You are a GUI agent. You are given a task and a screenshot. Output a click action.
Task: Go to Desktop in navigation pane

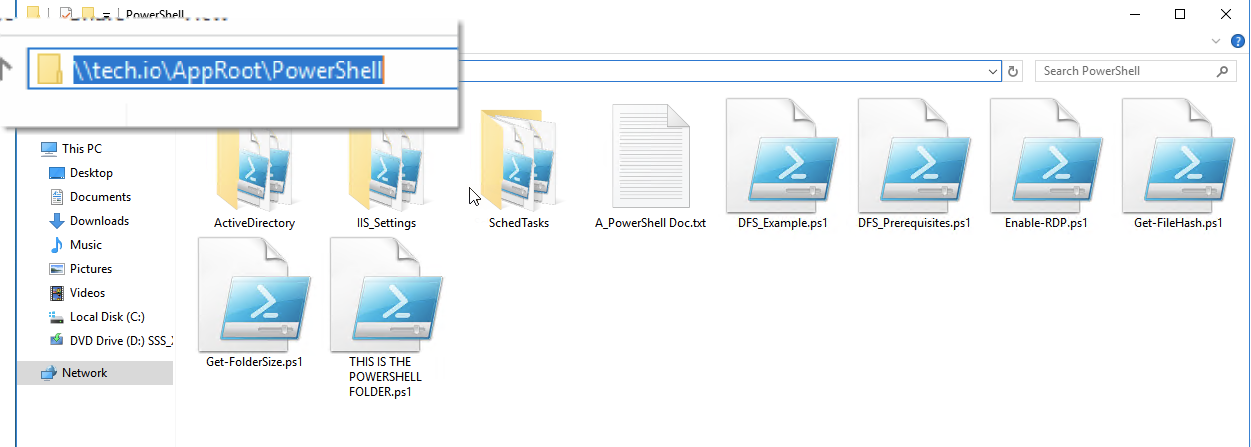pyautogui.click(x=91, y=173)
